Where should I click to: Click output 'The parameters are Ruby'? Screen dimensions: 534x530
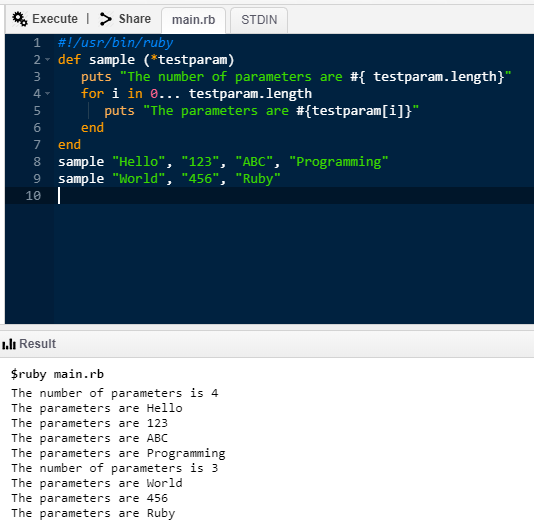93,513
